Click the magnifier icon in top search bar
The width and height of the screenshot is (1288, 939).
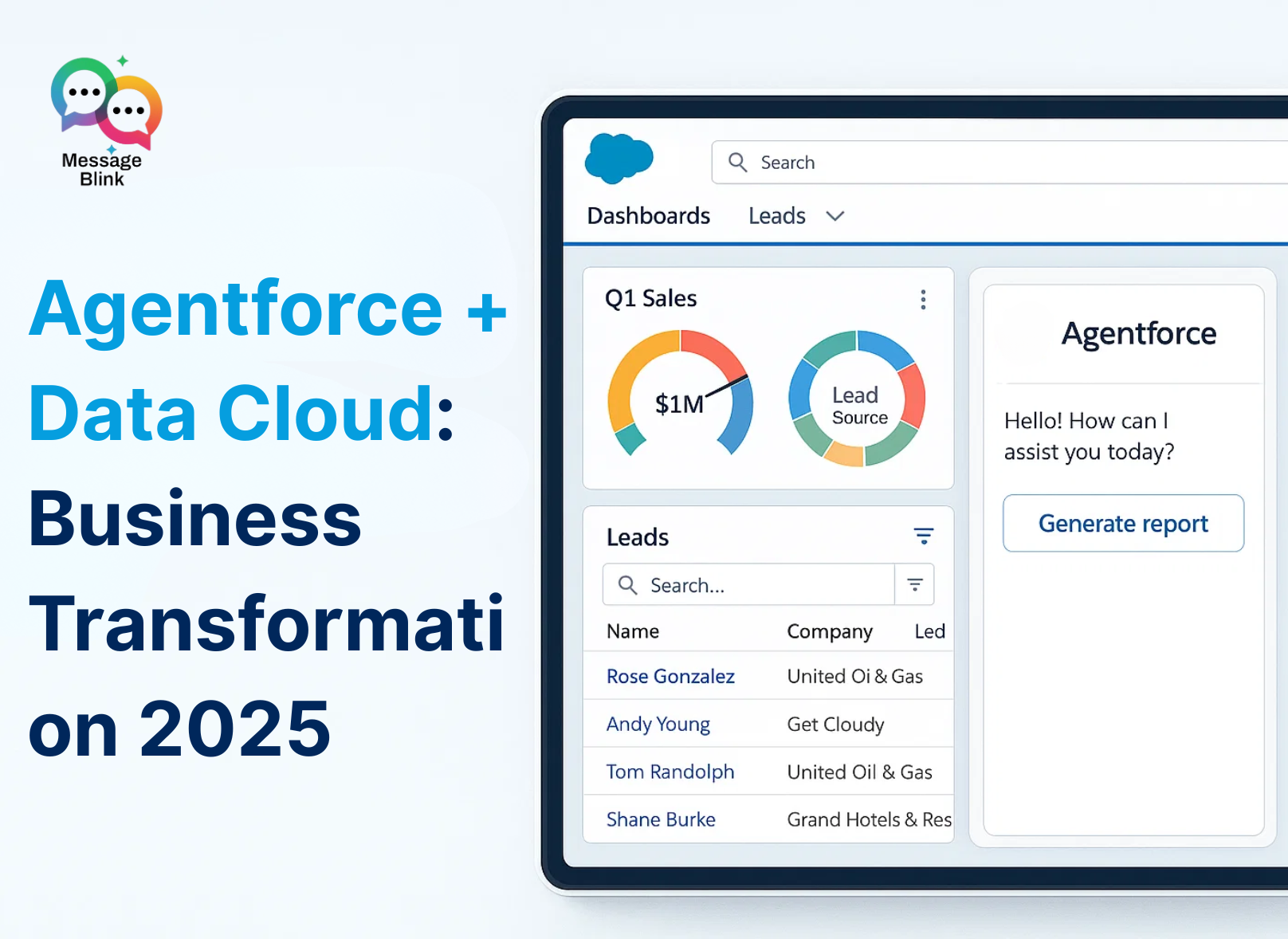[x=737, y=163]
